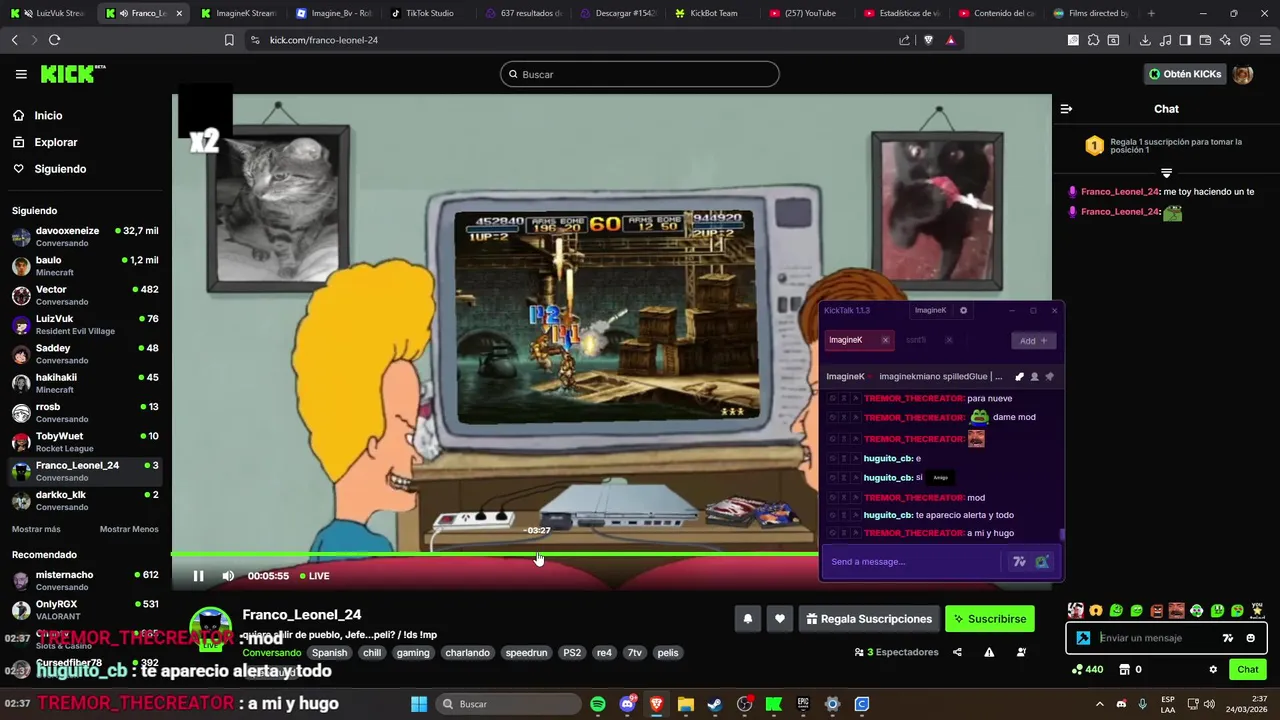Select the speedrun tag chip
This screenshot has height=720, width=1280.
pos(526,653)
